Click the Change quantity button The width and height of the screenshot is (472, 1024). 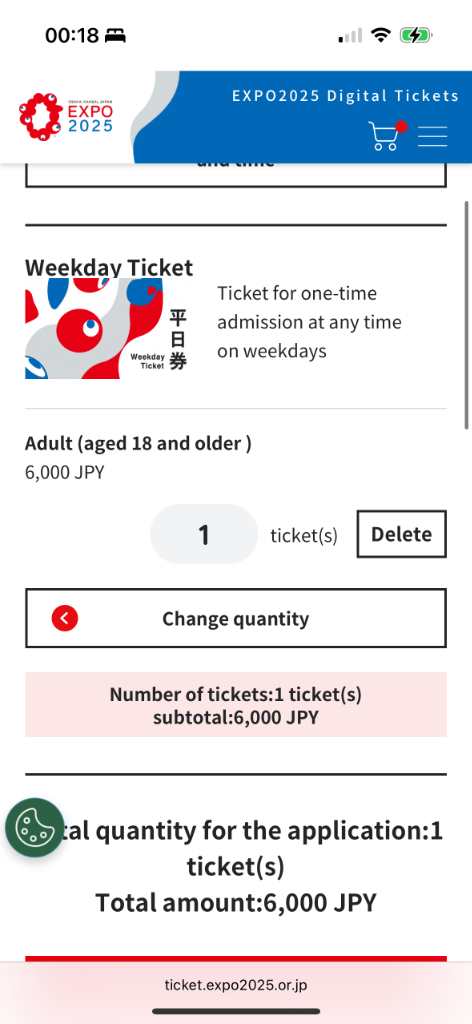tap(236, 618)
